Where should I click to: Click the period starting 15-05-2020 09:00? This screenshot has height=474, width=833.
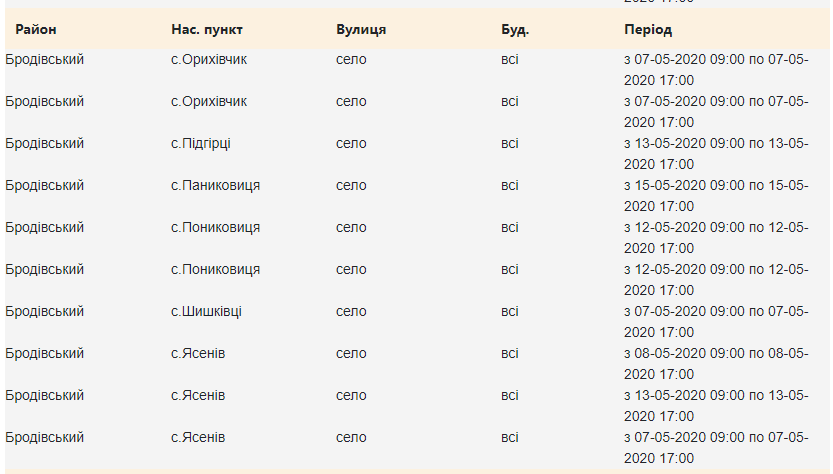click(715, 196)
